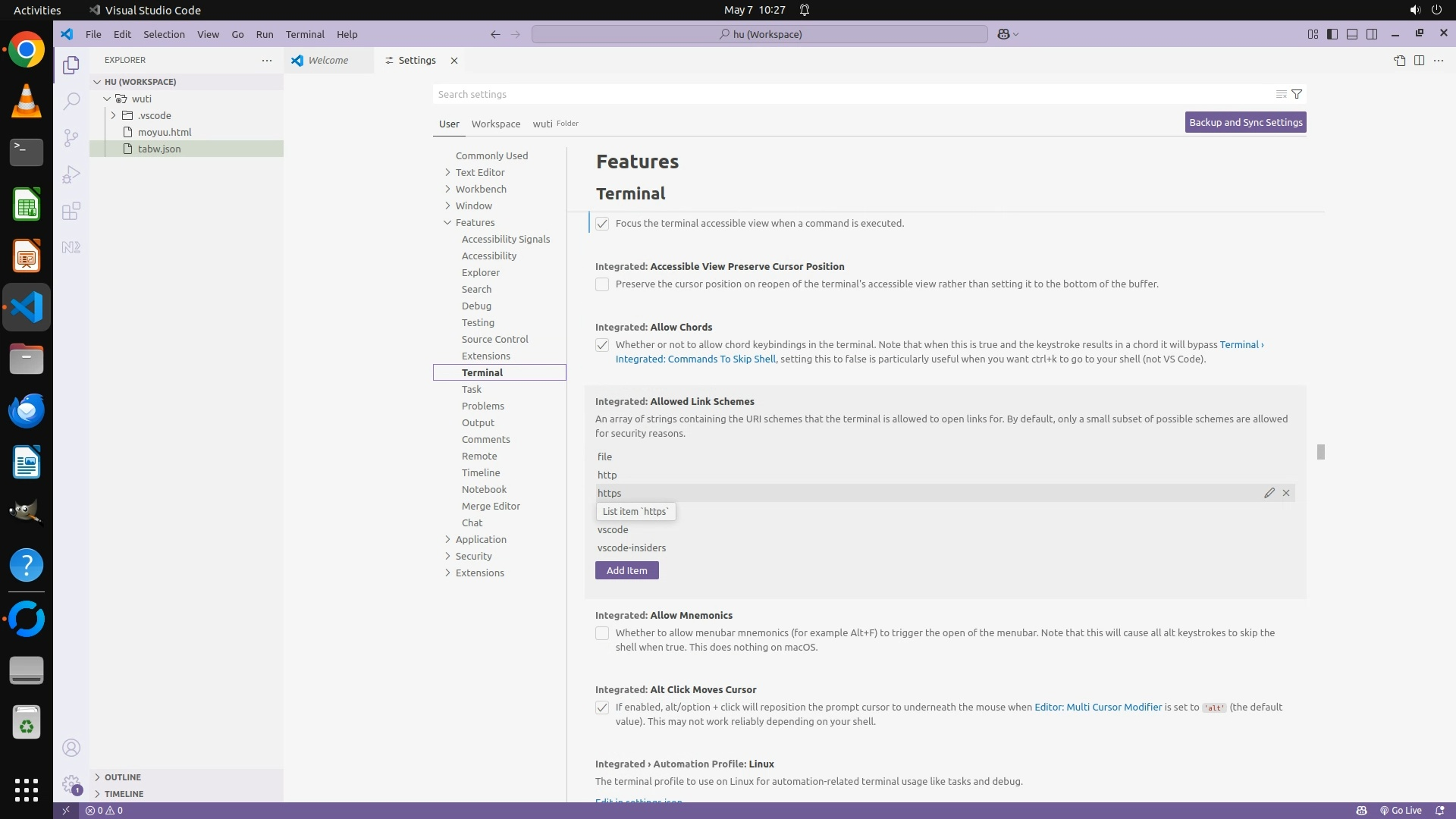
Task: Open Settings JSON file icon
Action: point(1399,61)
